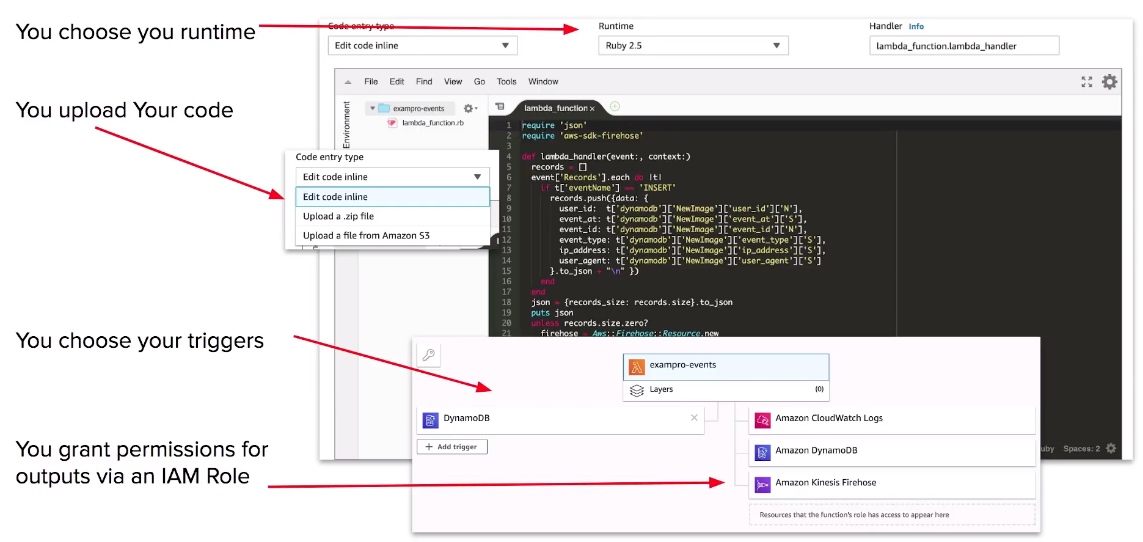Select the exampro-events function box
The image size is (1143, 542).
click(726, 366)
